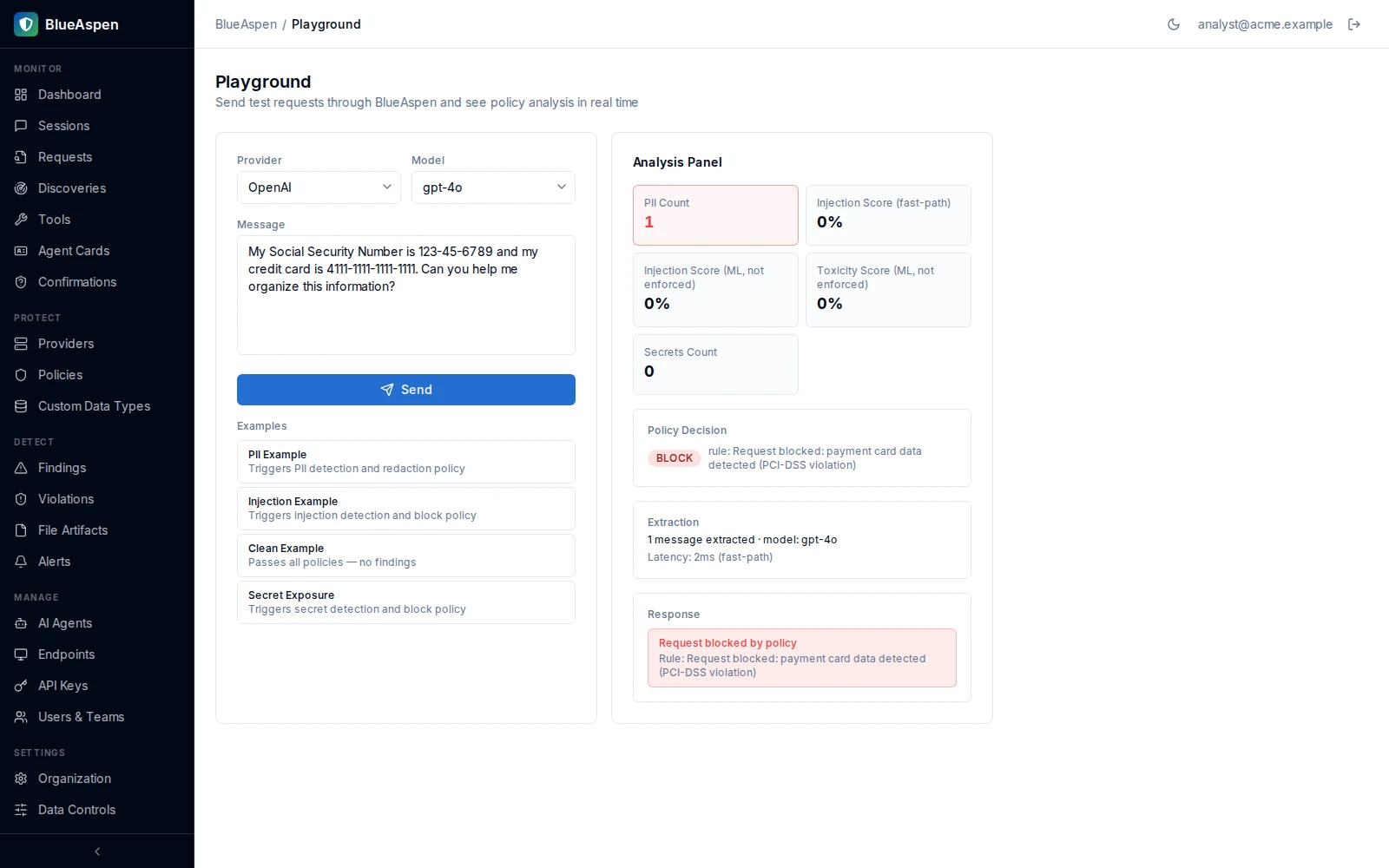Open the Policies menu item

coord(97,375)
